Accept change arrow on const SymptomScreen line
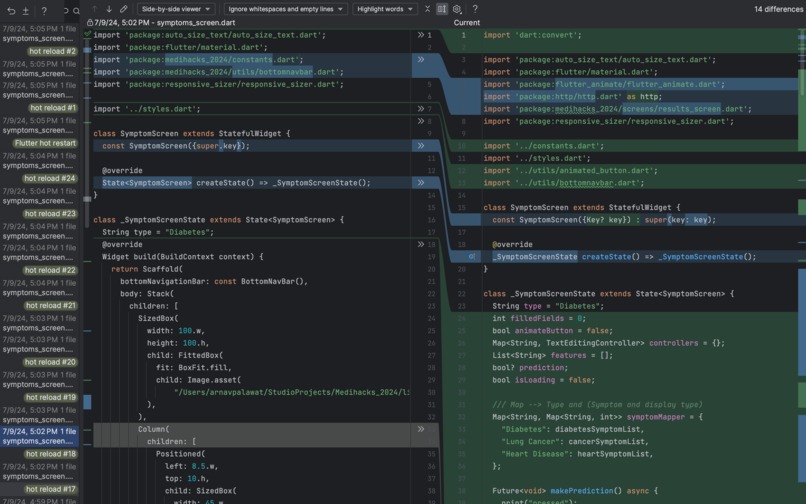Image resolution: width=806 pixels, height=504 pixels. [x=420, y=146]
